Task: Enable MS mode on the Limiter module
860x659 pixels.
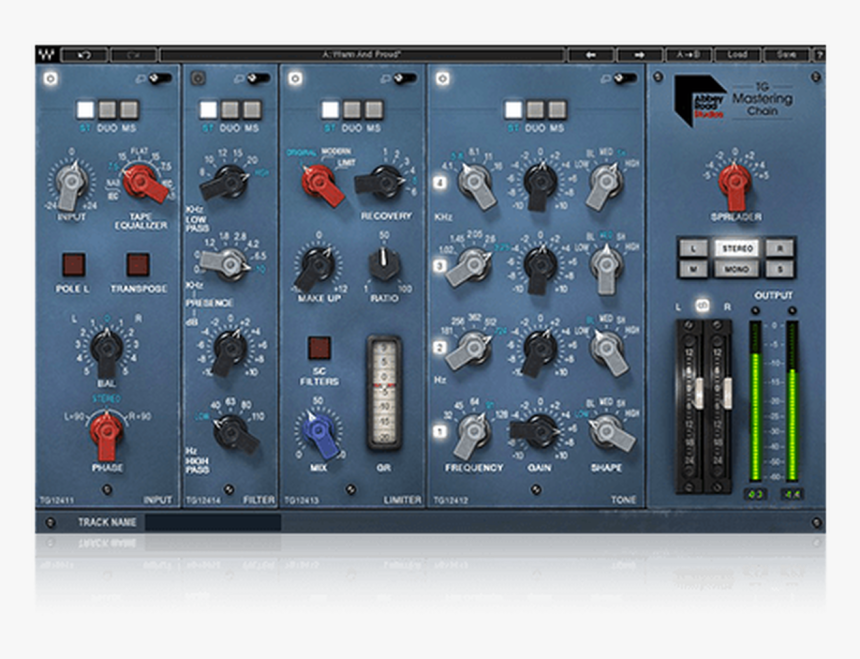Action: [373, 110]
